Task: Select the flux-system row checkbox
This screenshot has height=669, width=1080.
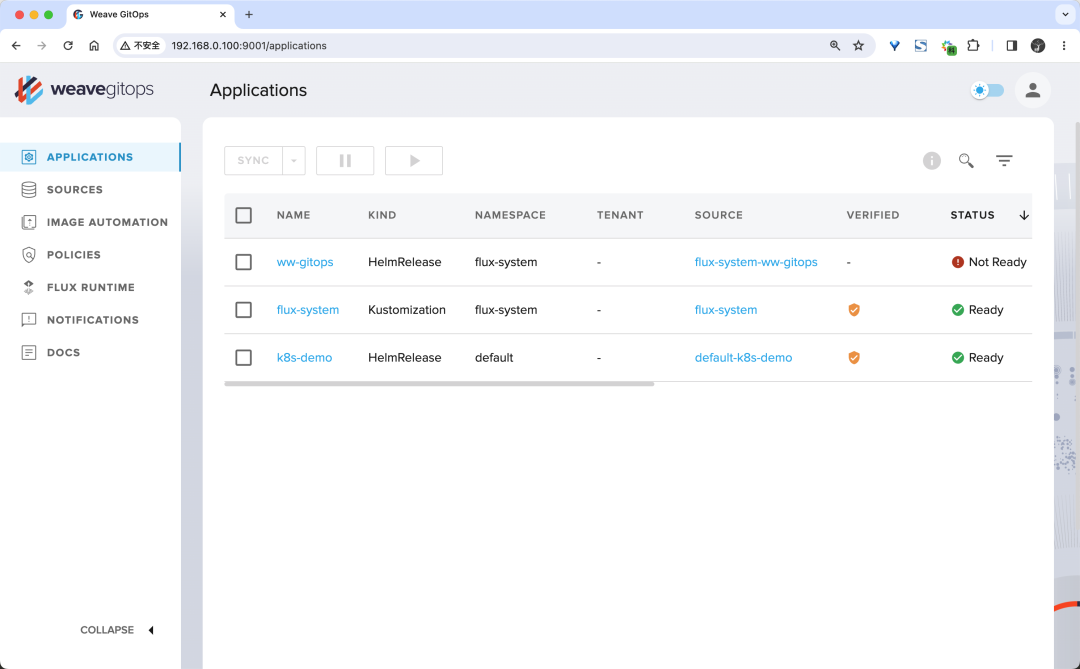Action: pos(243,310)
